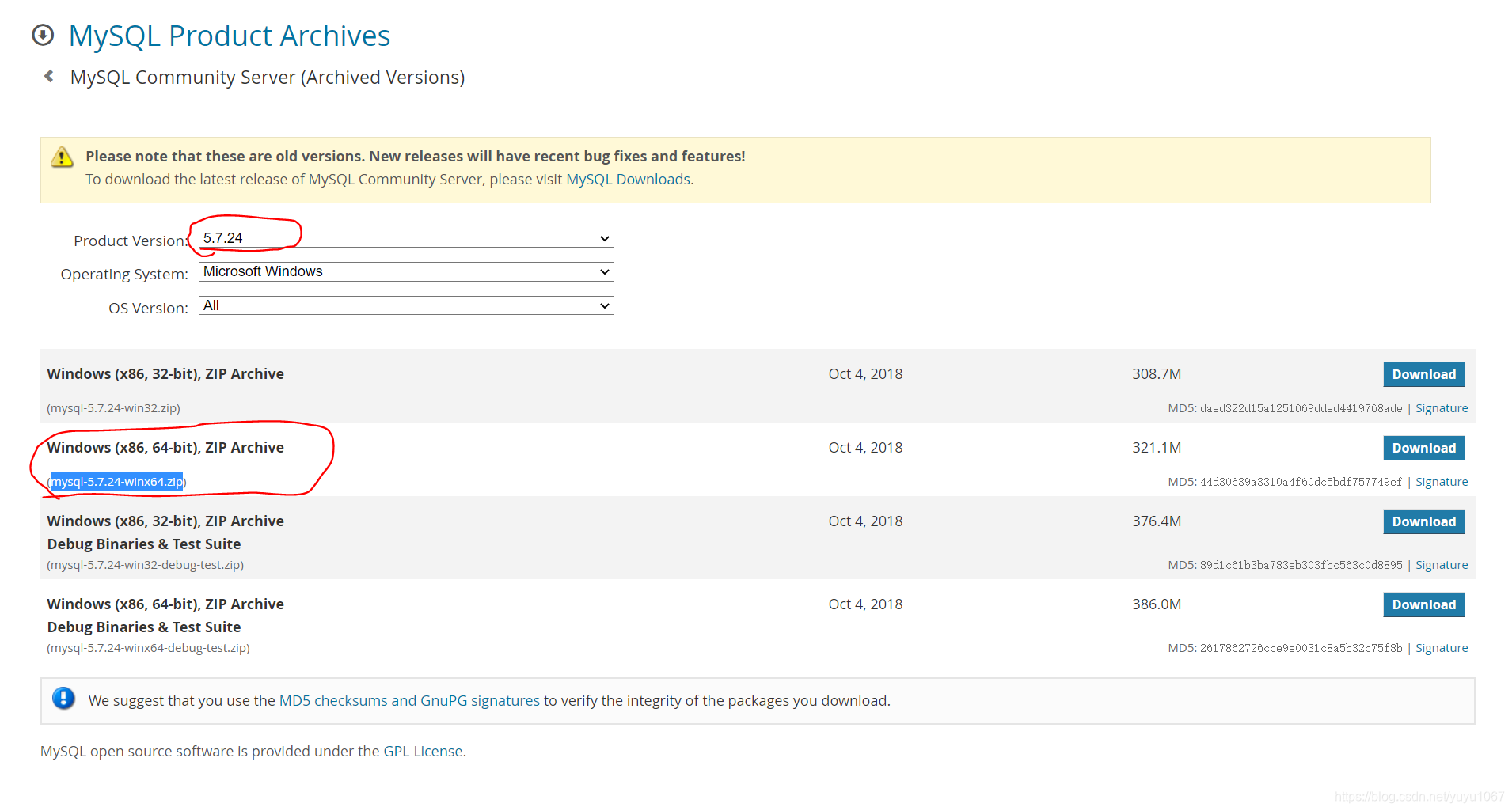Open the OS Version All dropdown

(406, 305)
